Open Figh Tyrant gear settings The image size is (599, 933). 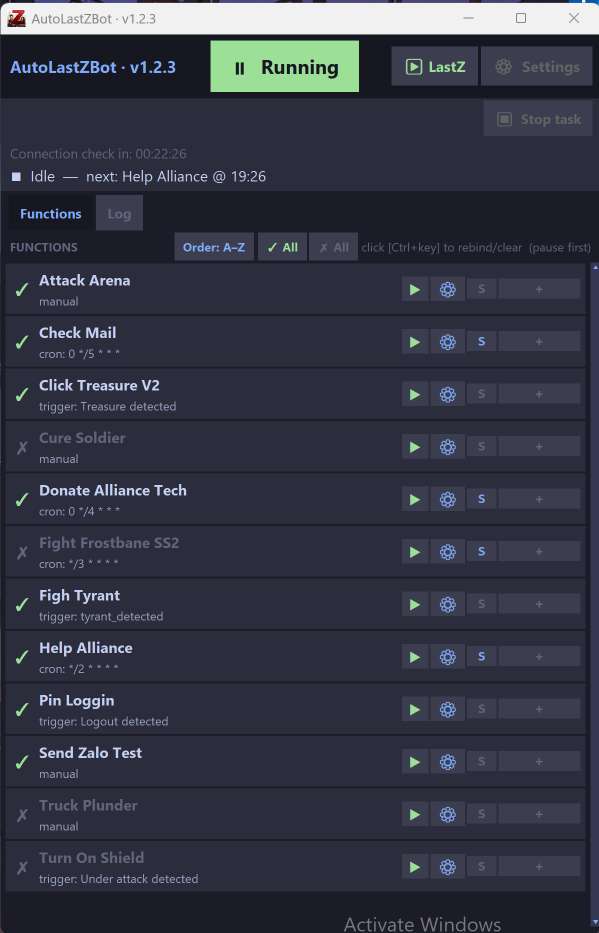coord(447,605)
